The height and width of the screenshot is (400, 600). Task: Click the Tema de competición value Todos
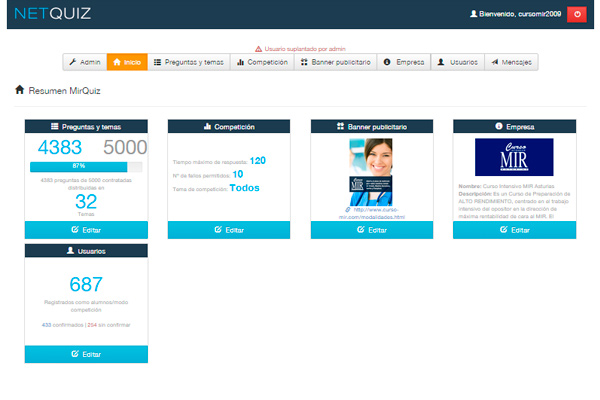click(245, 188)
